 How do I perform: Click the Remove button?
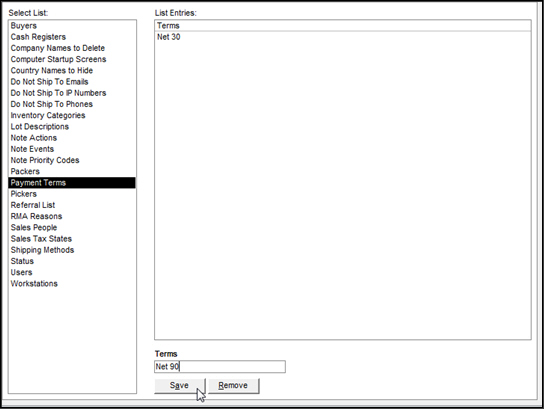(233, 385)
